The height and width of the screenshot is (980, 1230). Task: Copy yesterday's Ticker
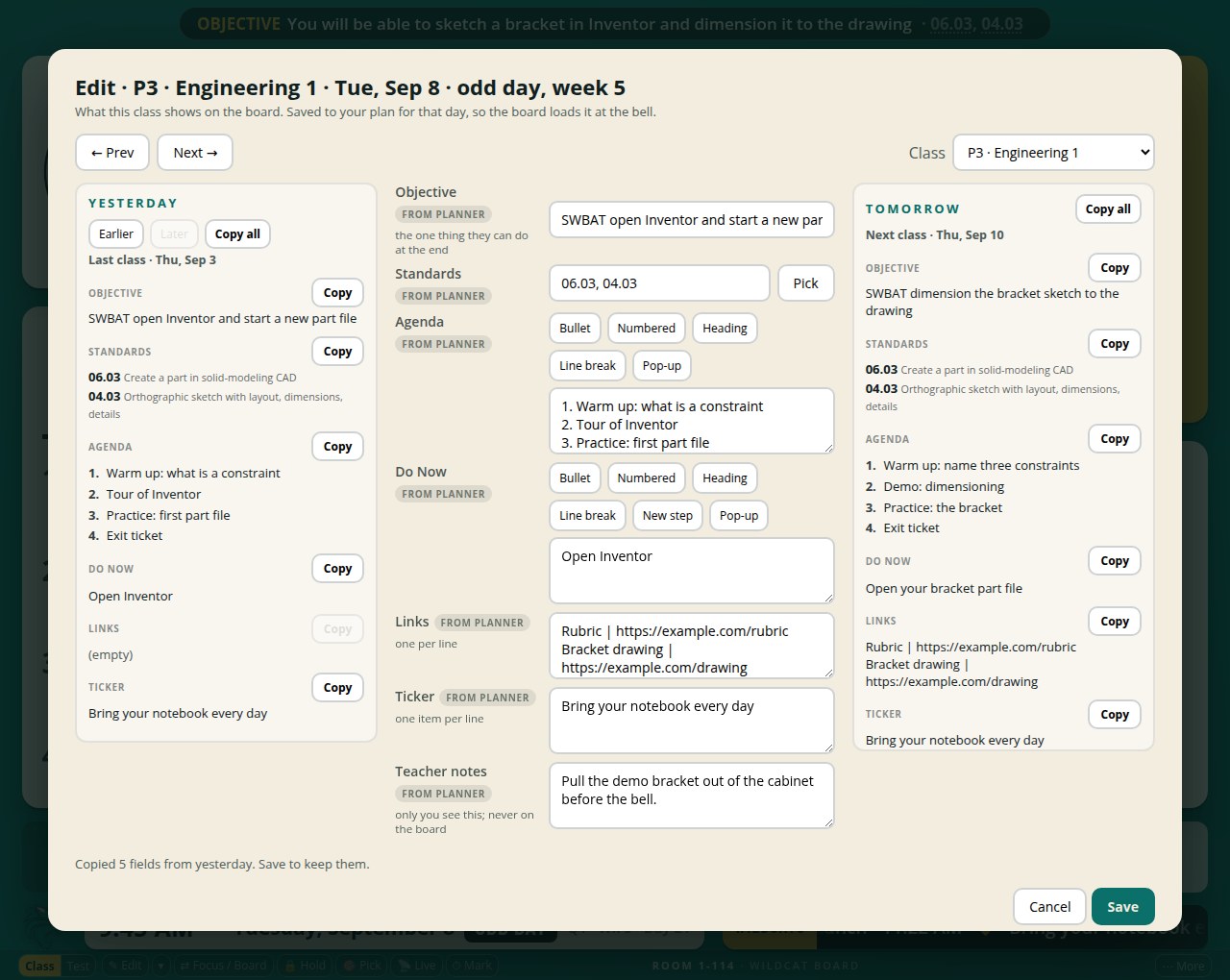(x=337, y=688)
